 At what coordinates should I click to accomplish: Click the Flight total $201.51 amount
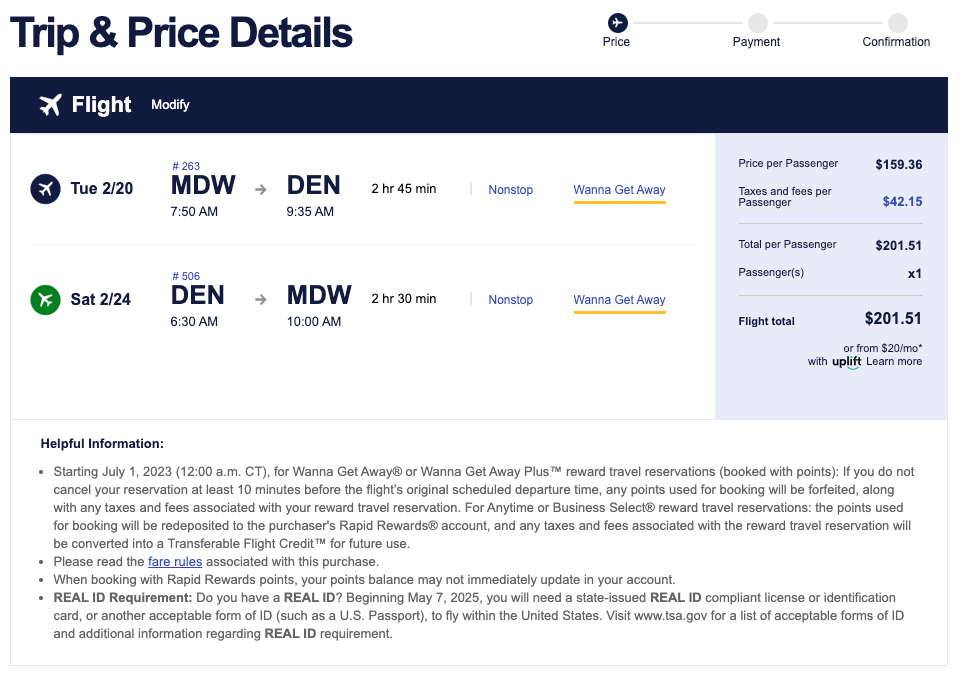[892, 319]
